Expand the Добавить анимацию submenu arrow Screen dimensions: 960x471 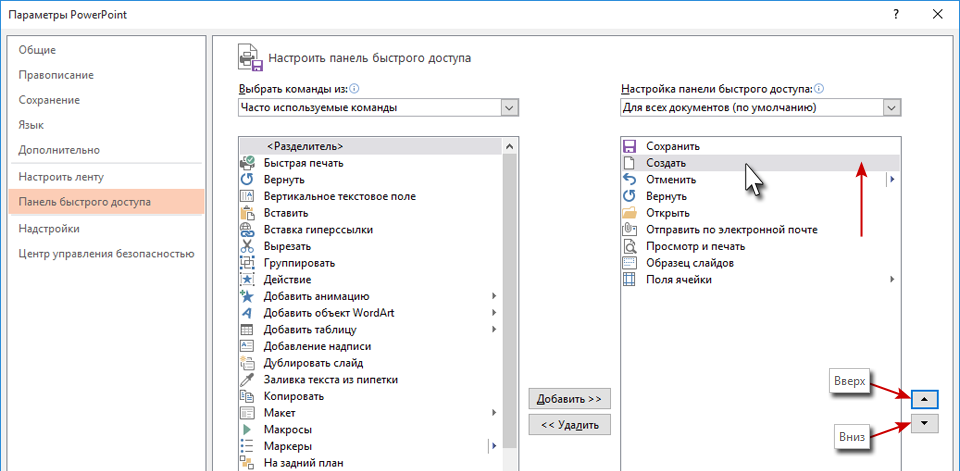494,296
